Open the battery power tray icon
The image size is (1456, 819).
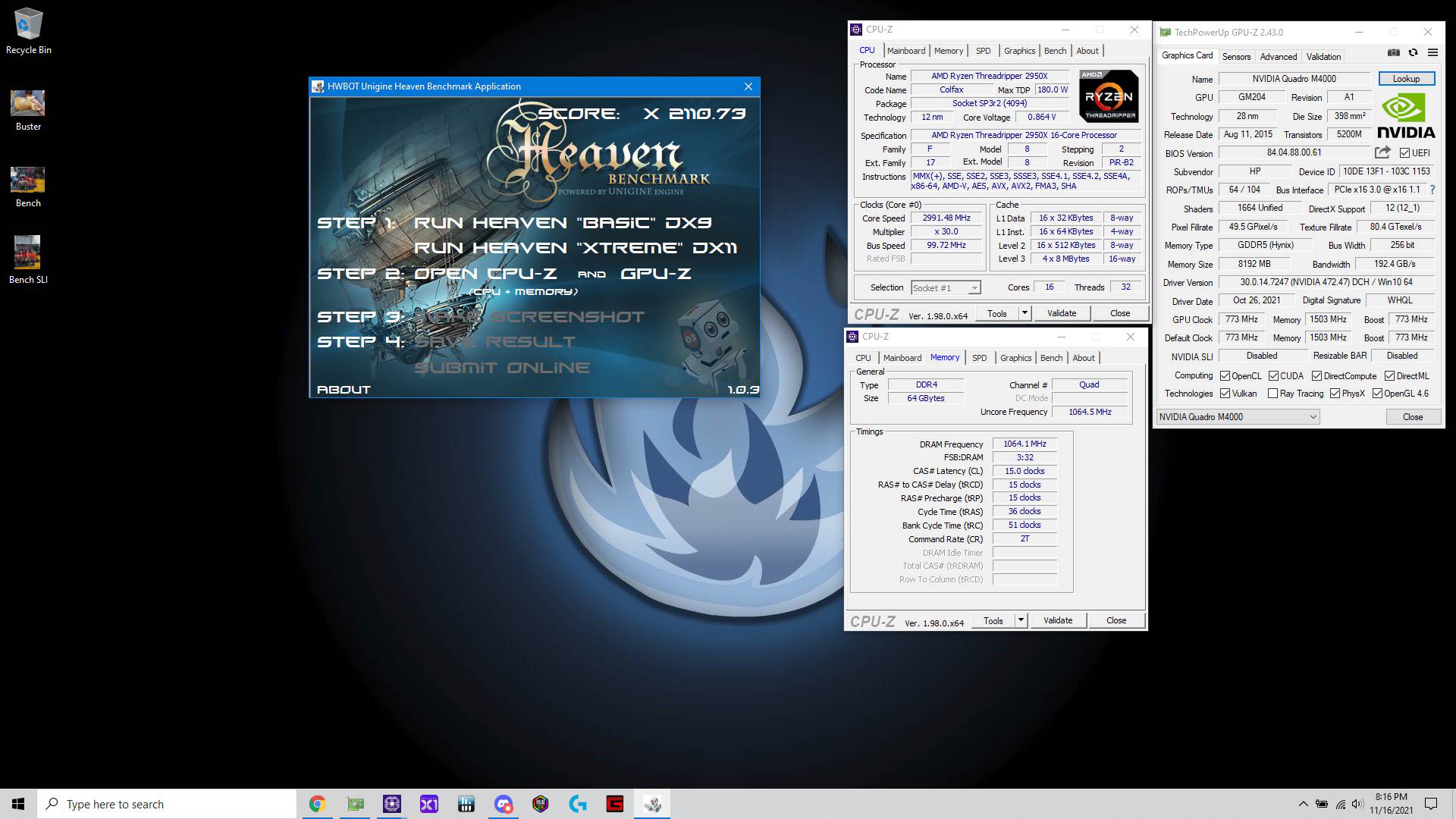1322,804
